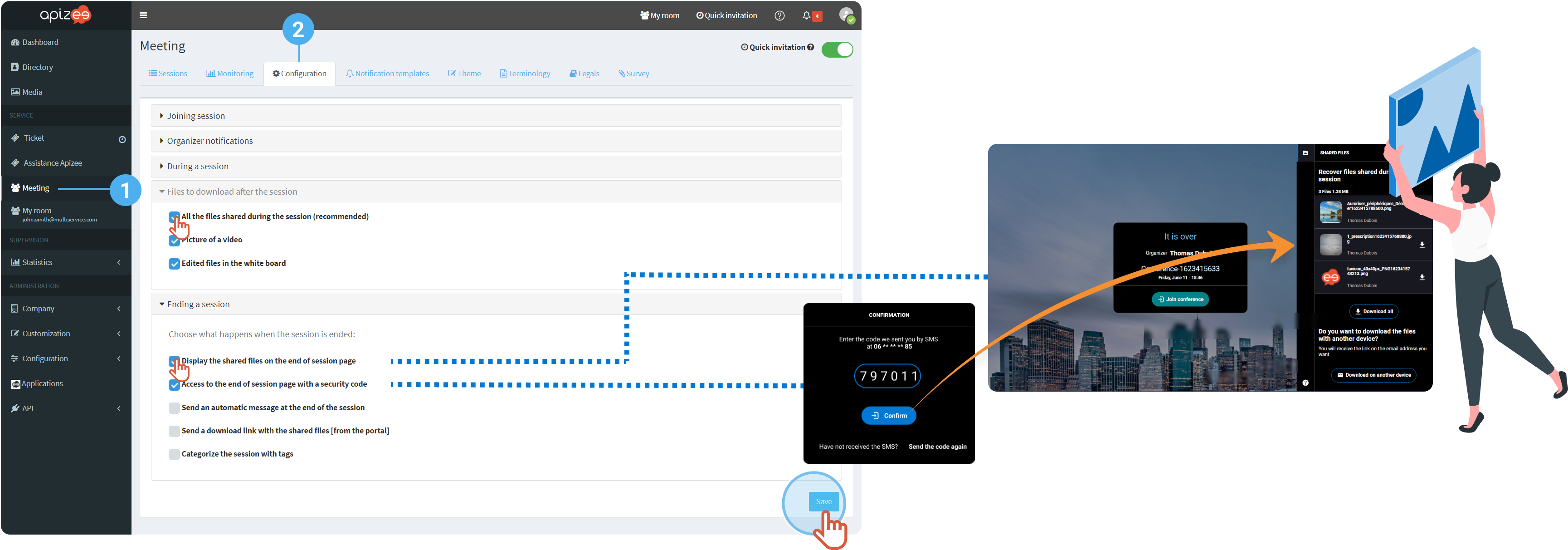Viewport: 1568px width, 550px height.
Task: Click the user avatar icon in top bar
Action: point(846,15)
